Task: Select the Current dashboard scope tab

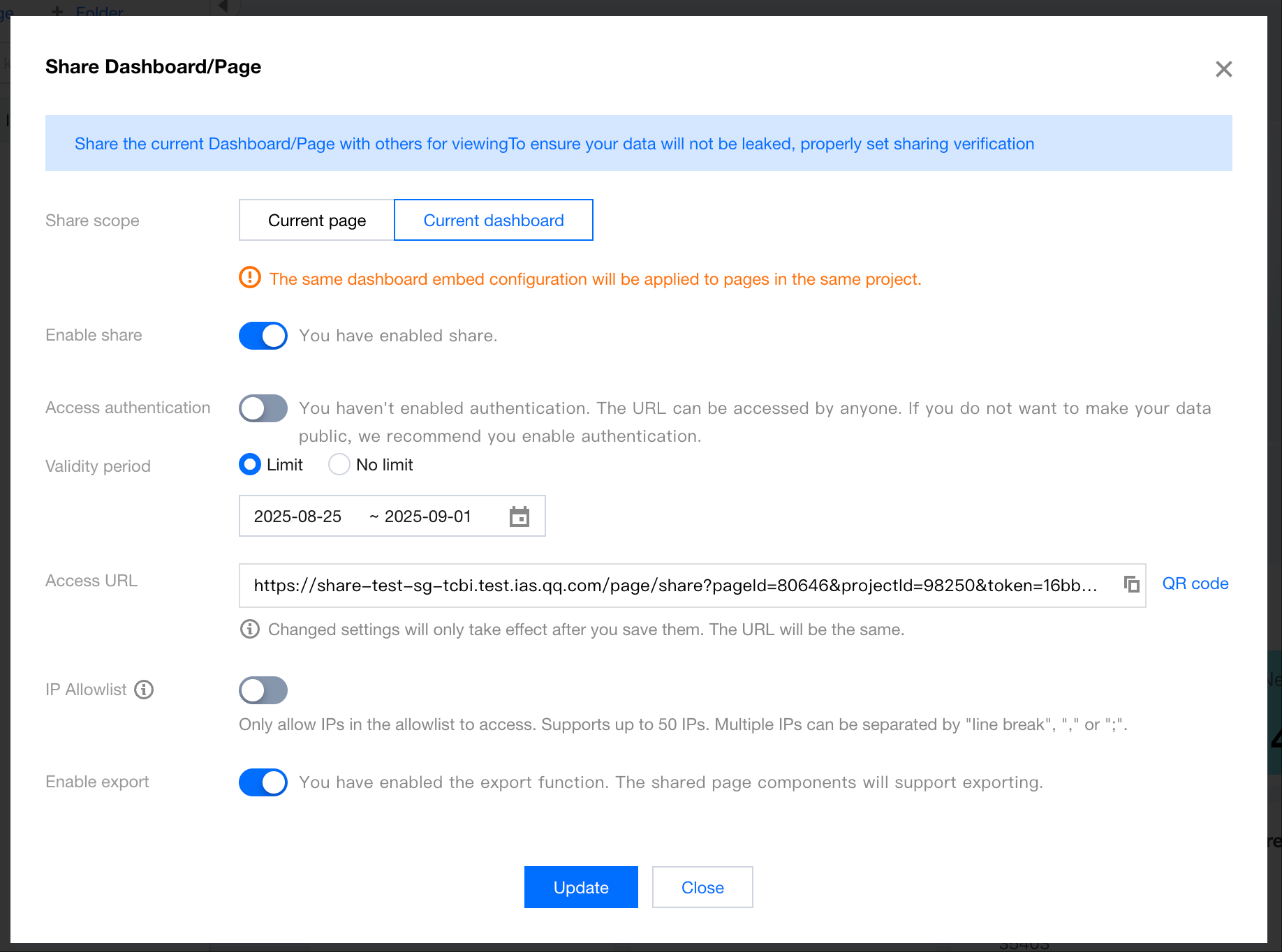Action: tap(494, 221)
